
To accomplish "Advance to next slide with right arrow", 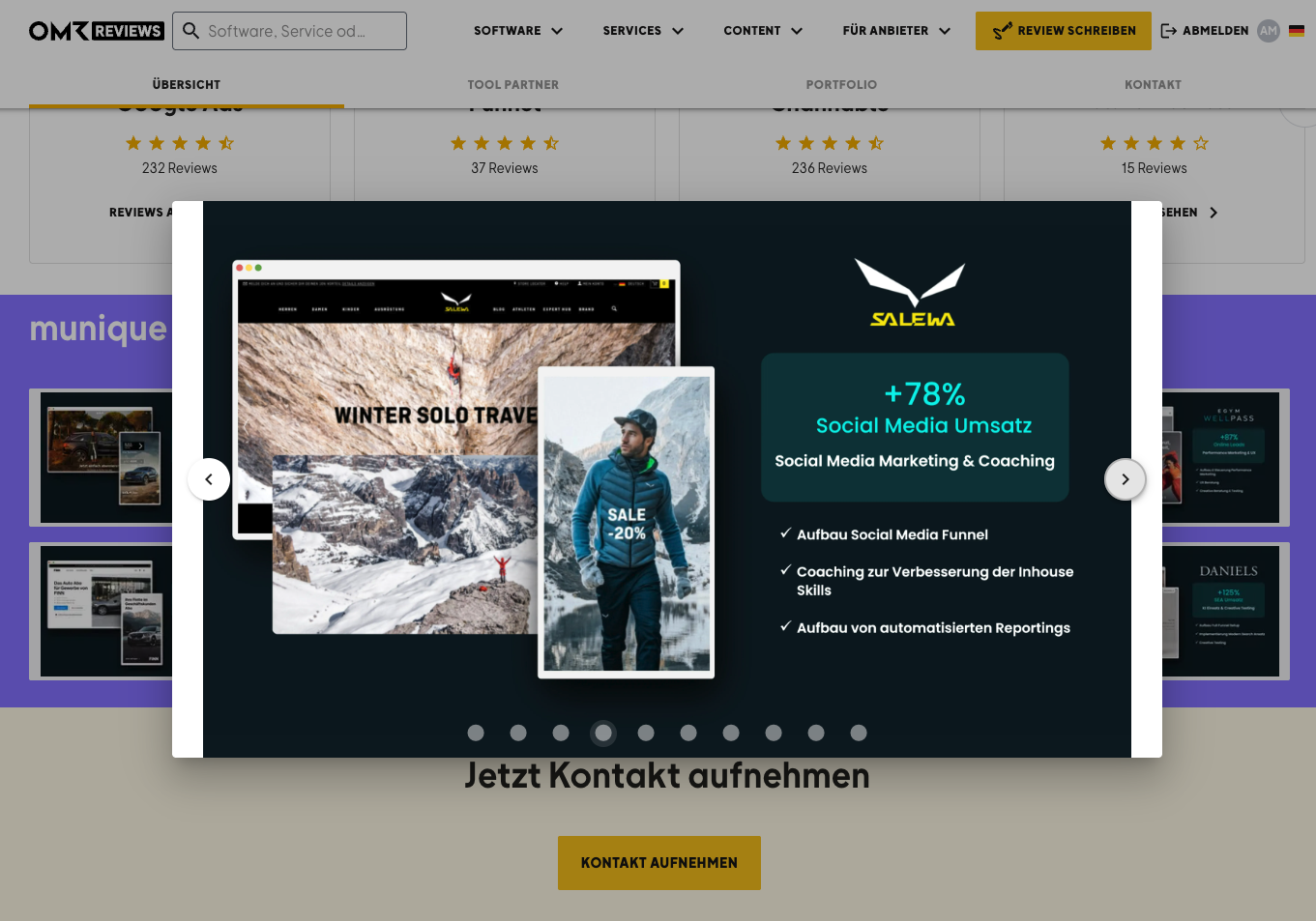I will pos(1126,479).
